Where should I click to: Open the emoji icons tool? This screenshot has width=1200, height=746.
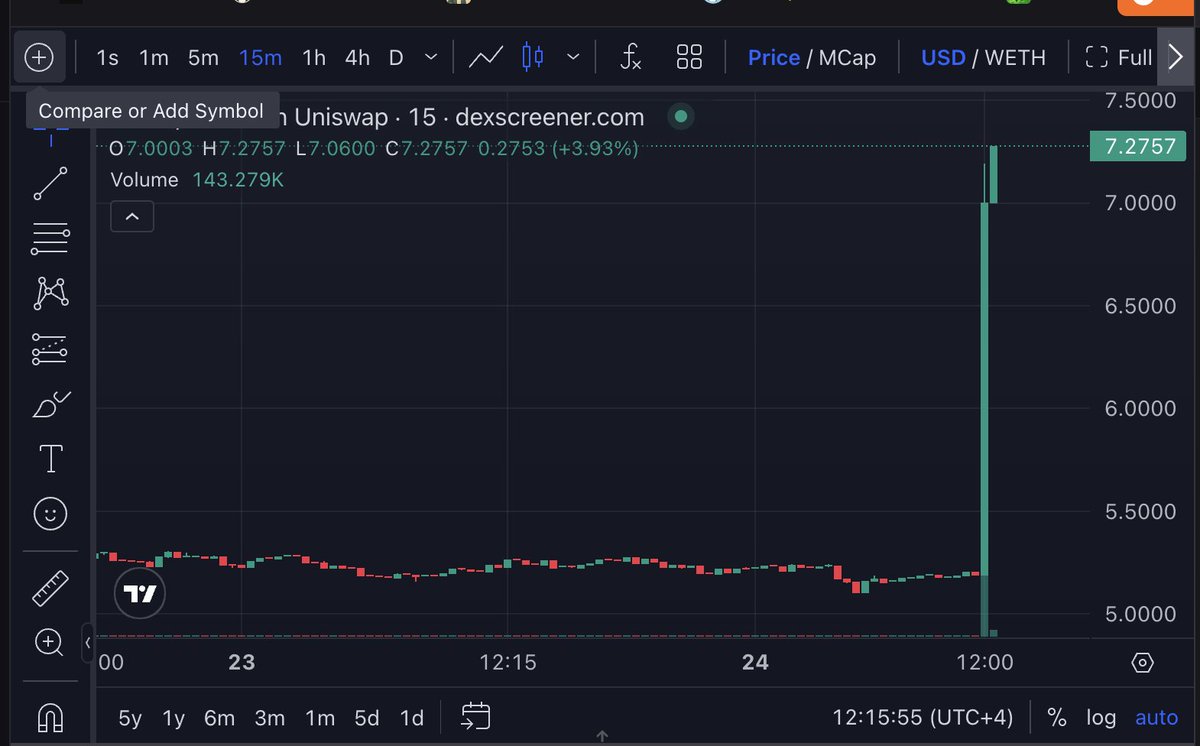50,514
